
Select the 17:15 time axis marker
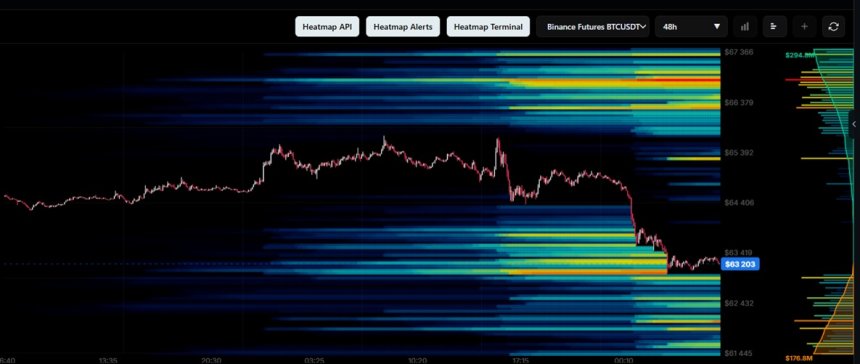(520, 361)
